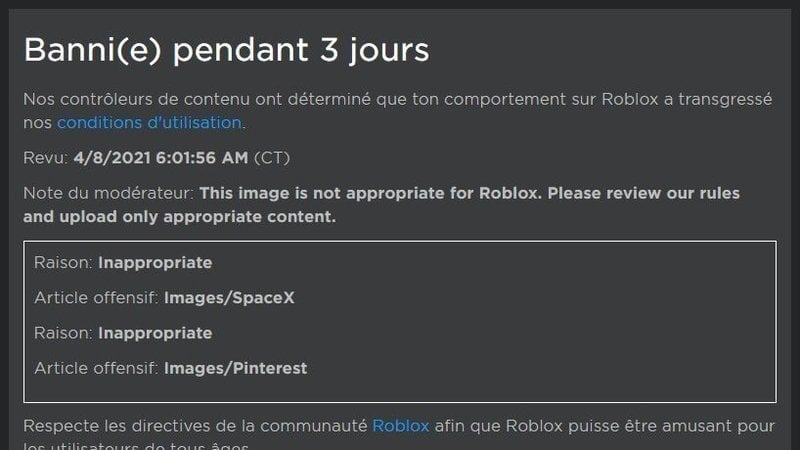Click the Article offensif label beside Images/Pinterest
The image size is (800, 450).
(96, 368)
